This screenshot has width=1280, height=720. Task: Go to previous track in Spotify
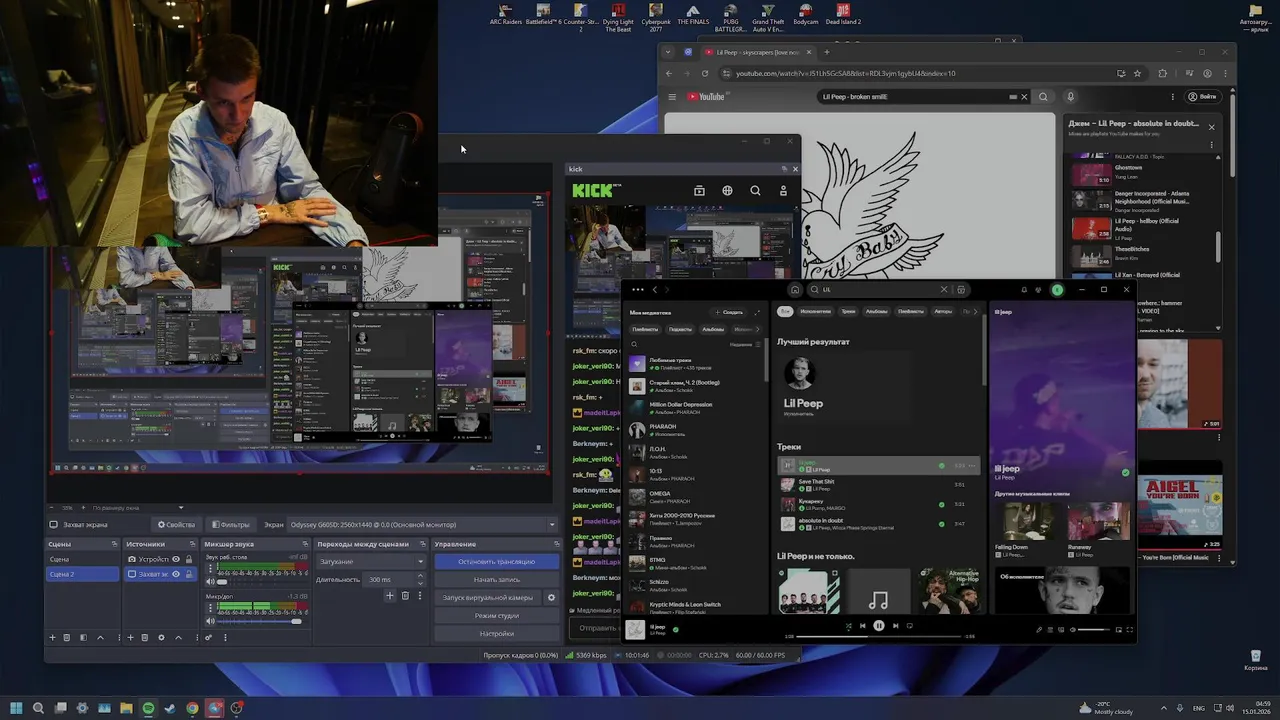pyautogui.click(x=863, y=626)
